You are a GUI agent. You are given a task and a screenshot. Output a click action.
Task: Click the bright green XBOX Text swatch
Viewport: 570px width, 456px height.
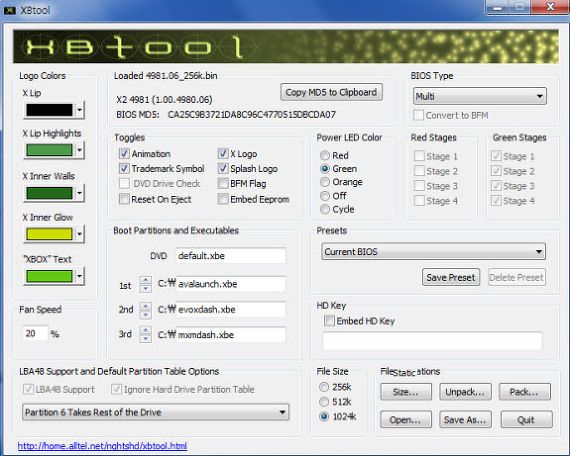[49, 276]
